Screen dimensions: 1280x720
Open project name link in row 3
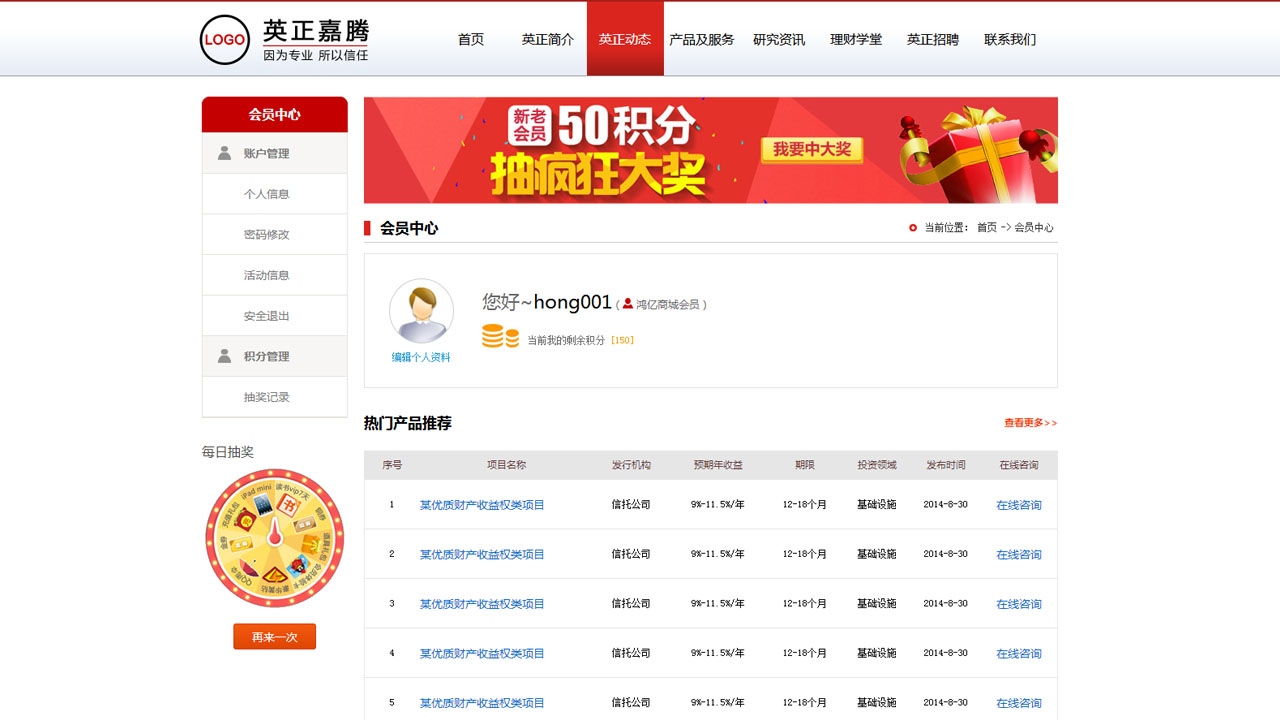[x=482, y=604]
